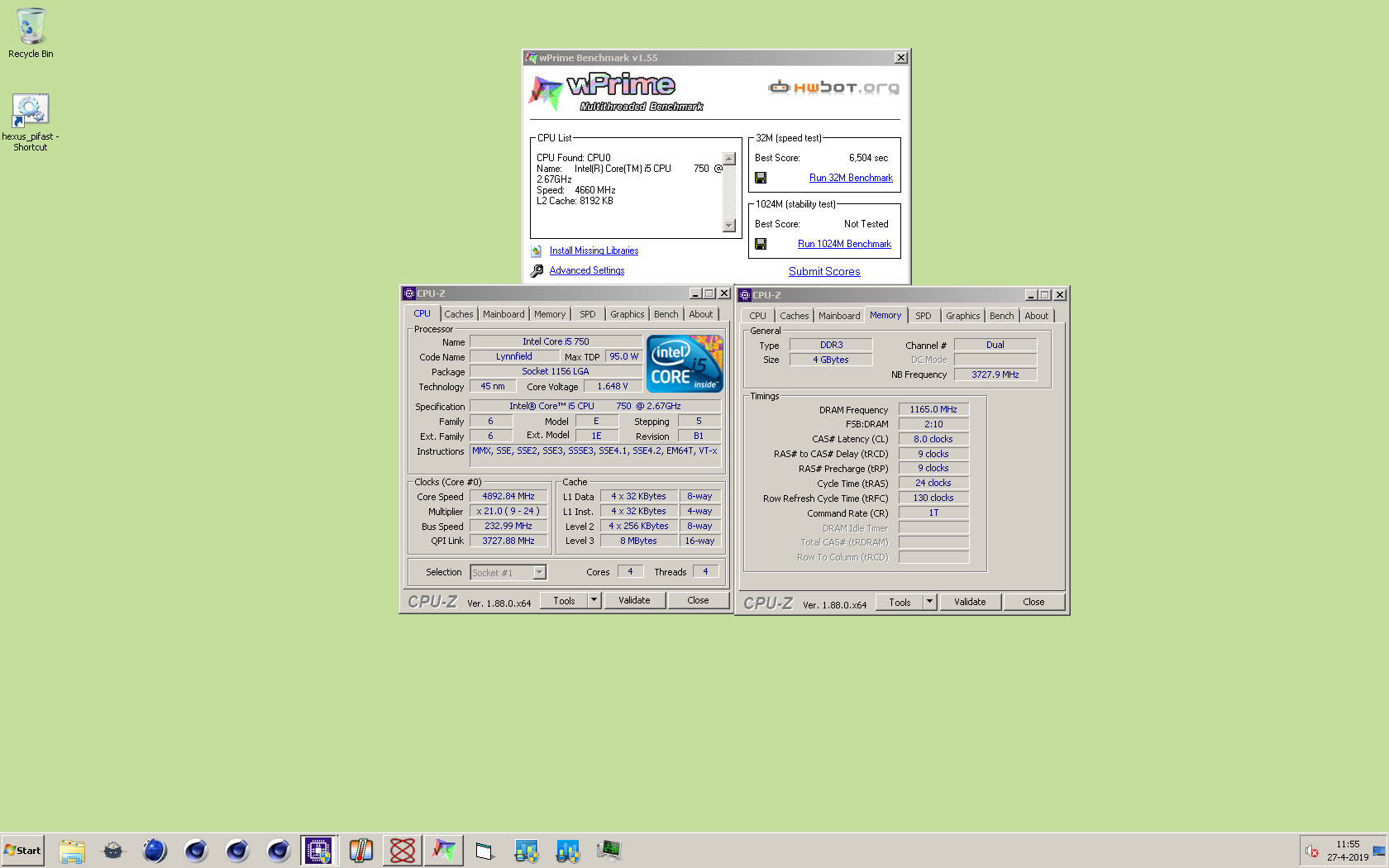1389x868 pixels.
Task: Switch to Memory tab in left CPU-Z
Action: tap(550, 314)
